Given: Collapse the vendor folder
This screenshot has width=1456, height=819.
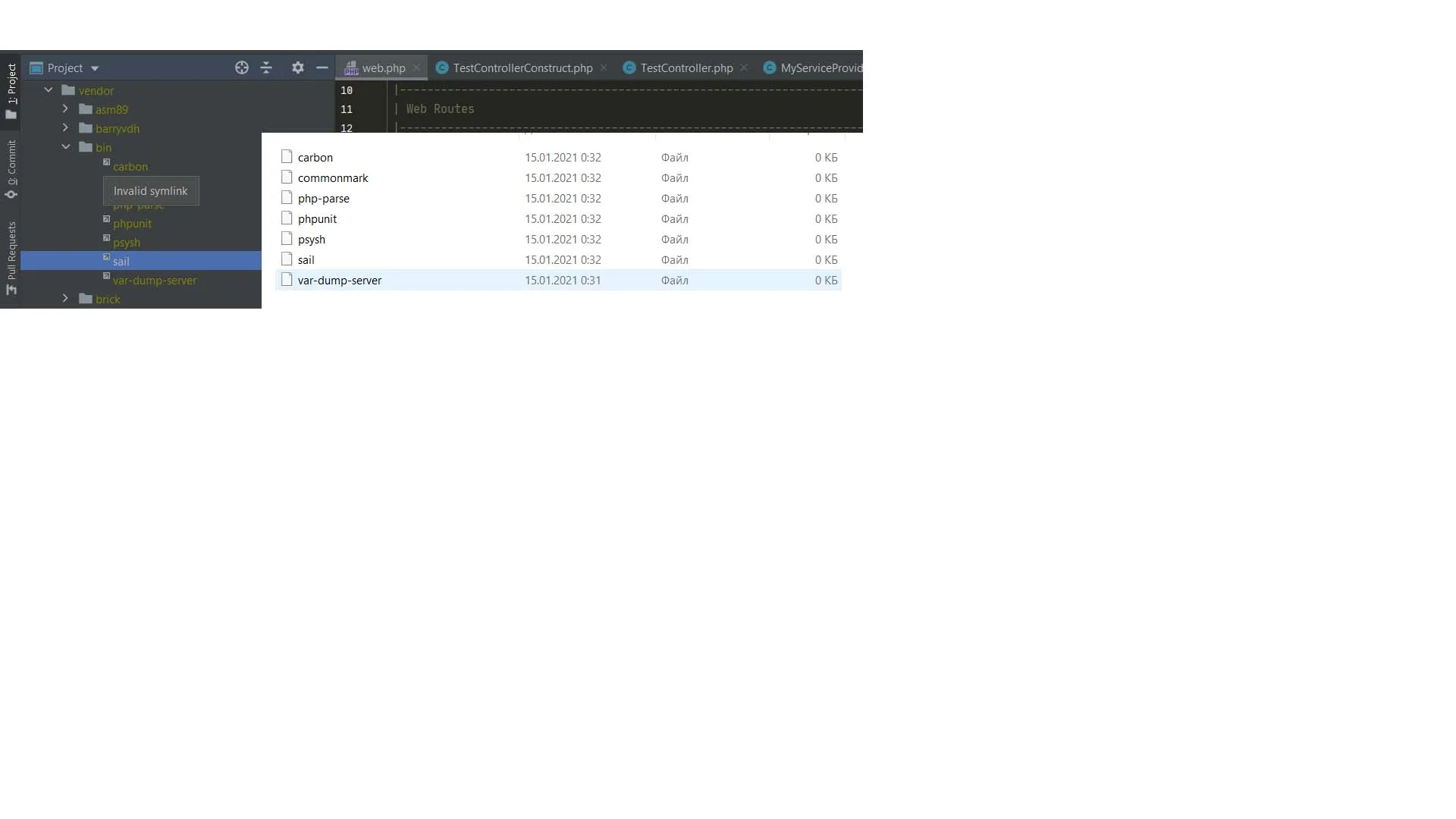Looking at the screenshot, I should tap(49, 90).
